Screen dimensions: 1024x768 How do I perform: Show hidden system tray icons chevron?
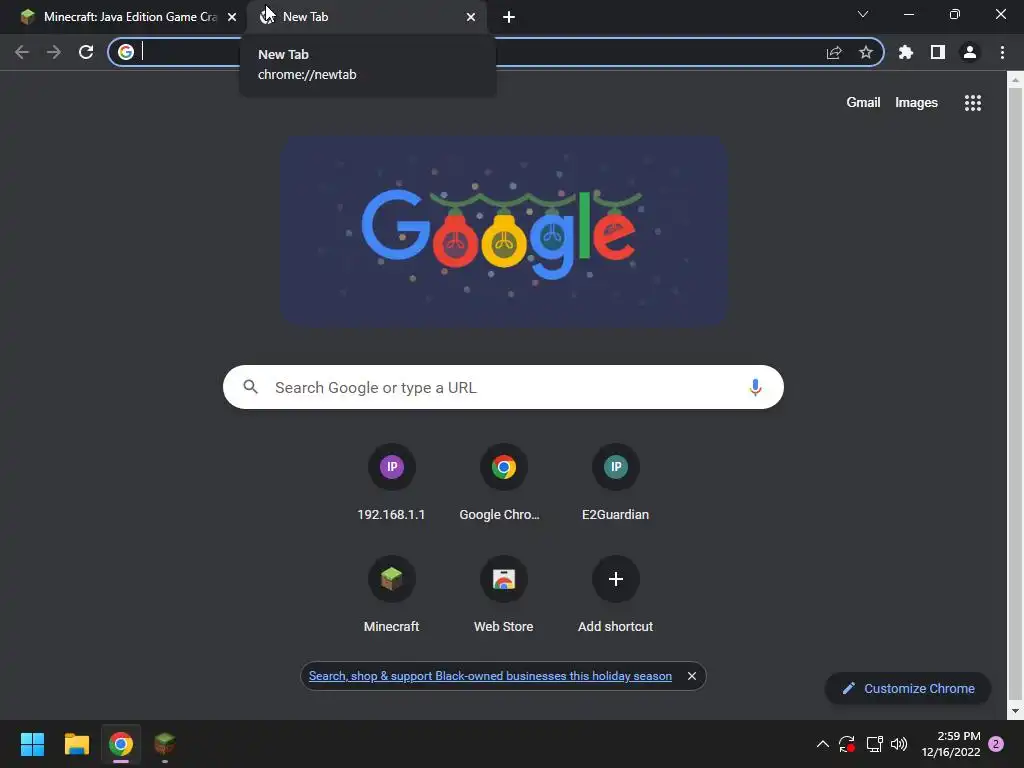coord(823,744)
